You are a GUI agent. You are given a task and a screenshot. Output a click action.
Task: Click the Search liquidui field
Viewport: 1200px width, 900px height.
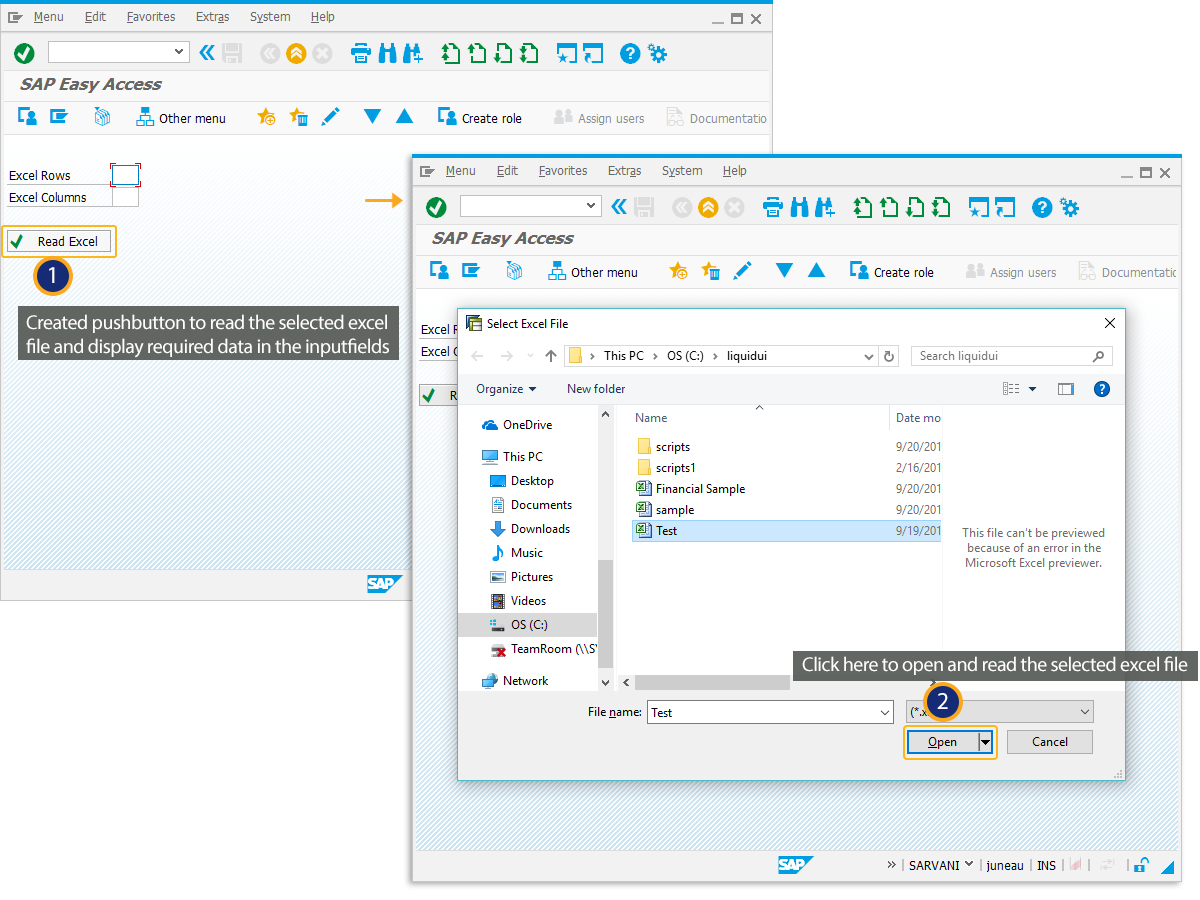[x=1012, y=356]
